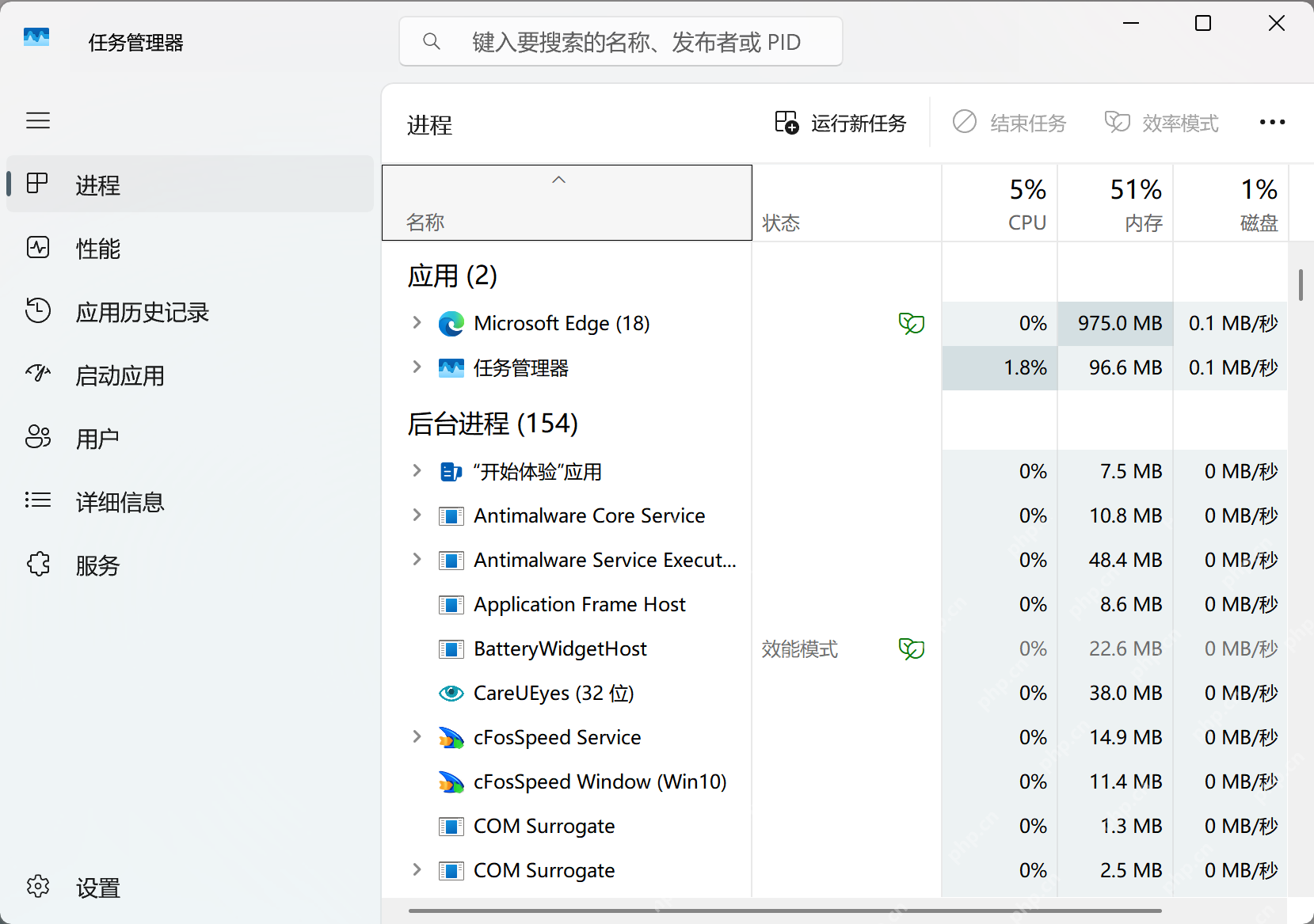This screenshot has height=924, width=1314.
Task: Click the efficiency leaf icon on BatteryWidgetHost row
Action: [912, 649]
